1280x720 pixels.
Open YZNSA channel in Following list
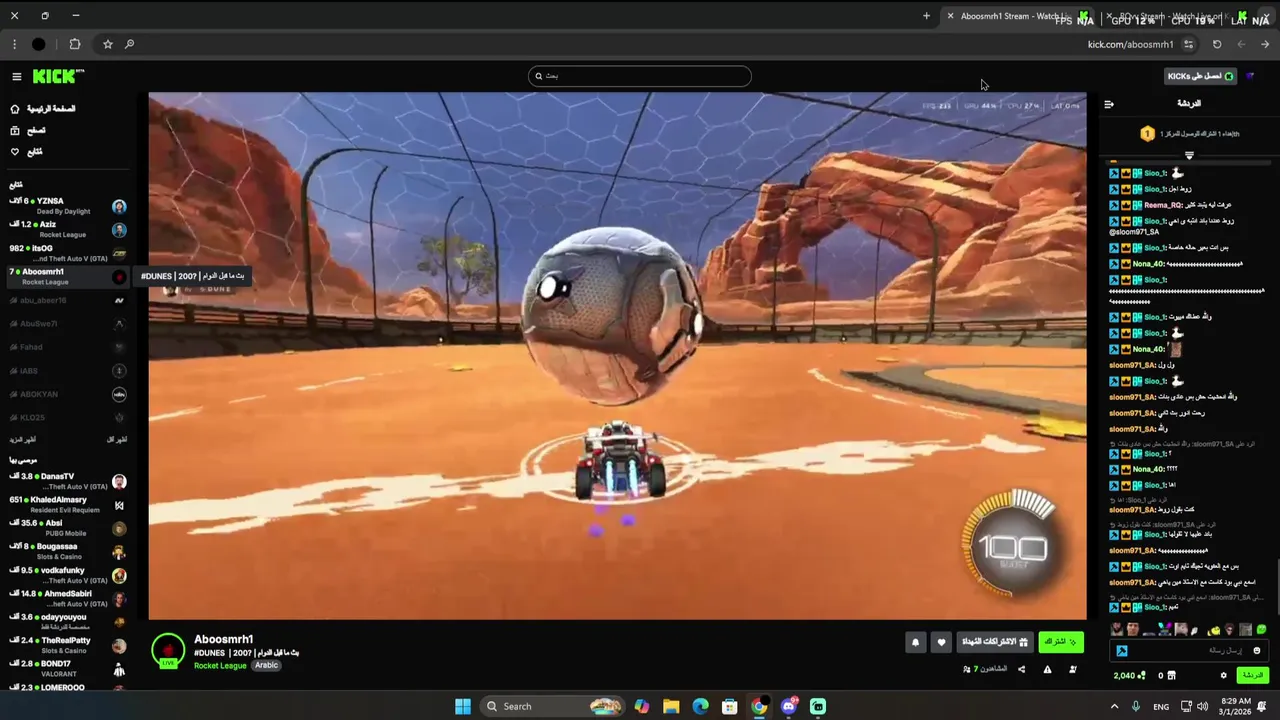pos(66,206)
